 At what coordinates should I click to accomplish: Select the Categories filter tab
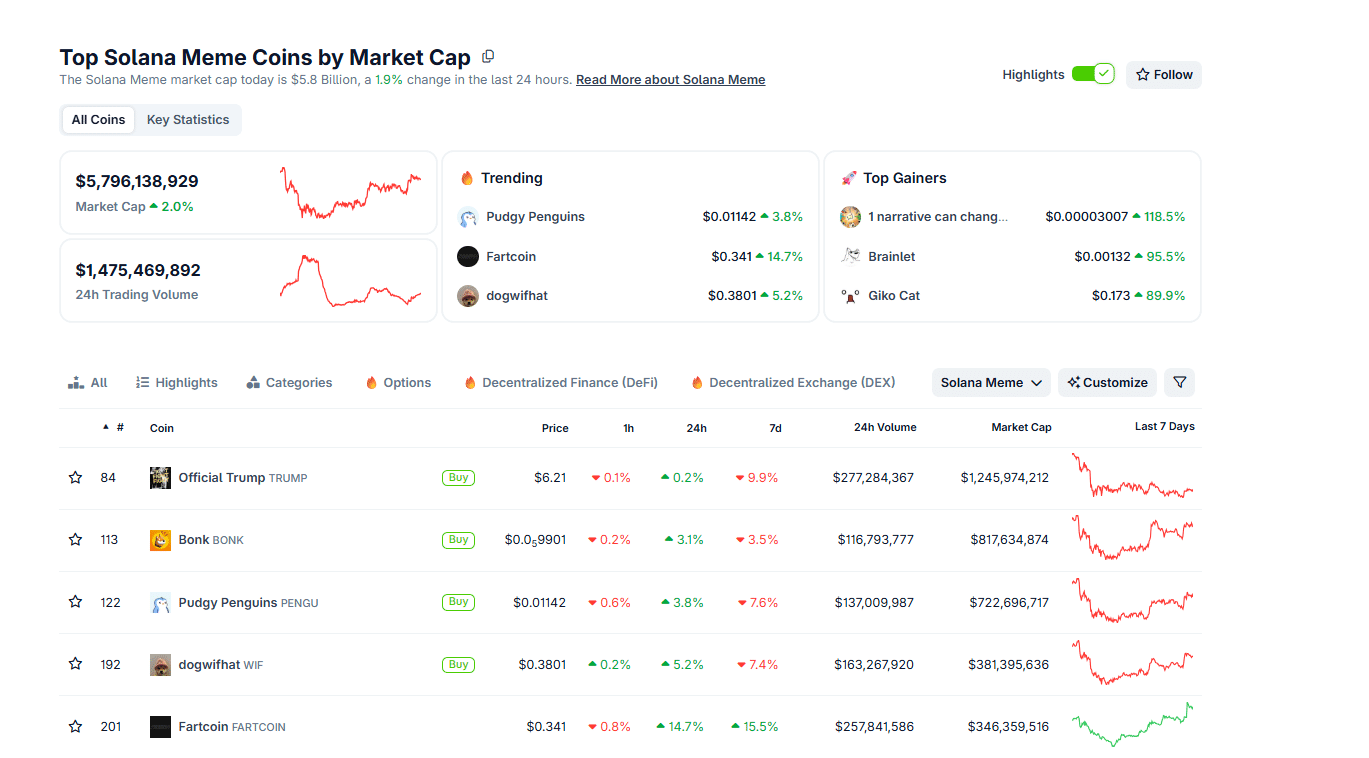[x=289, y=382]
